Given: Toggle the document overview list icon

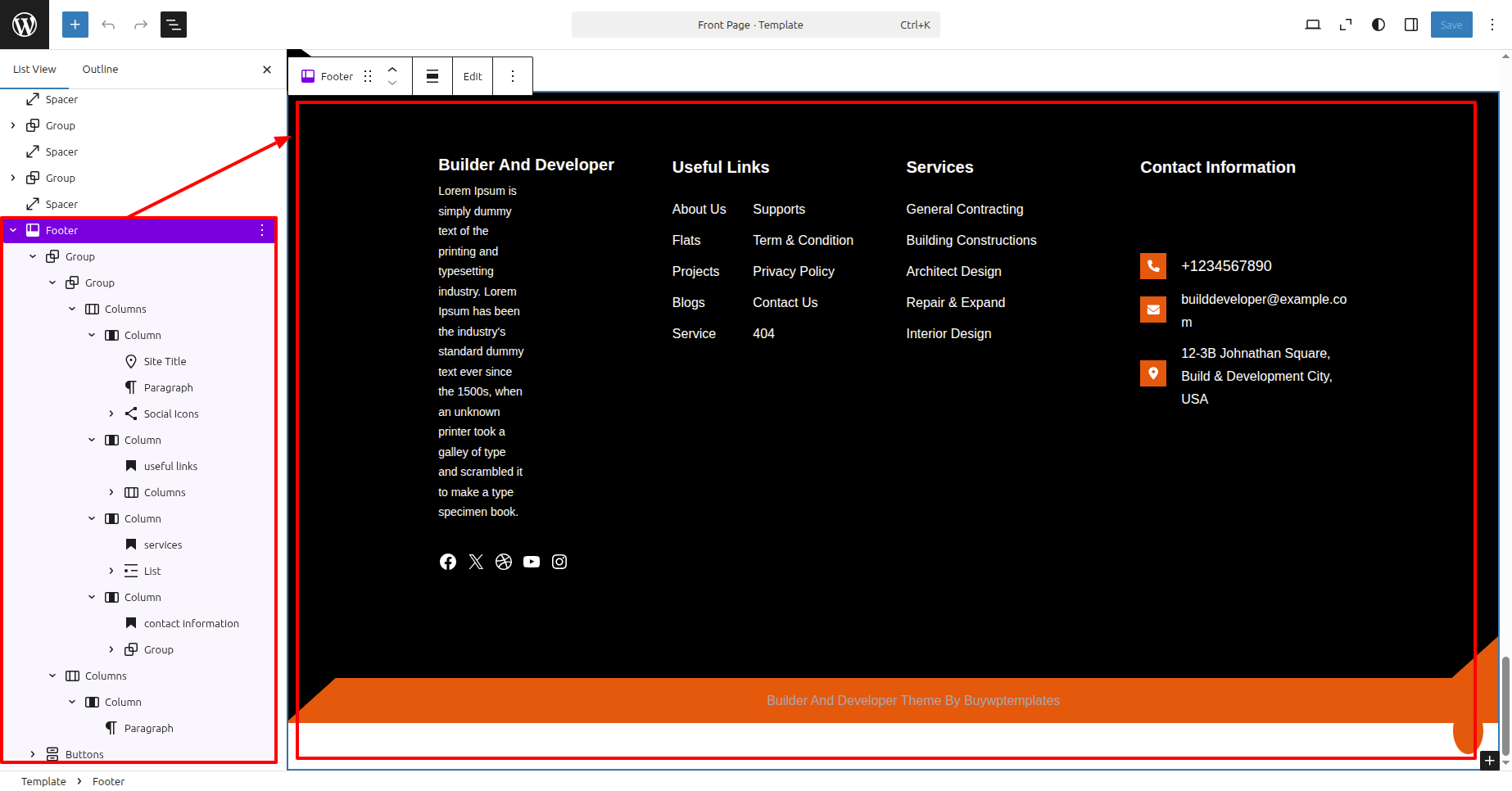Looking at the screenshot, I should (x=174, y=25).
